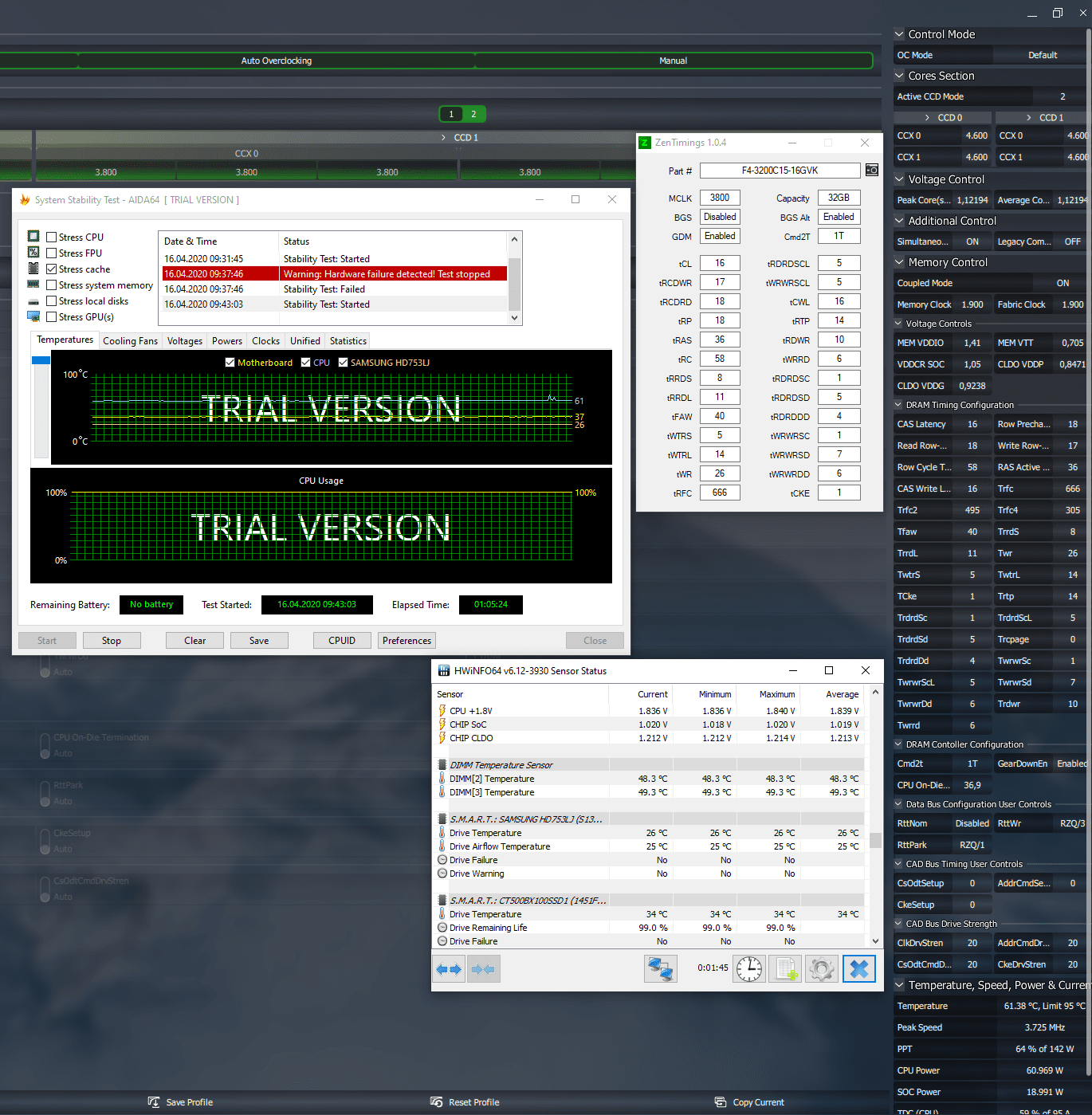Click RAM icon beside Stress system memory
The image size is (1092, 1115).
[33, 285]
